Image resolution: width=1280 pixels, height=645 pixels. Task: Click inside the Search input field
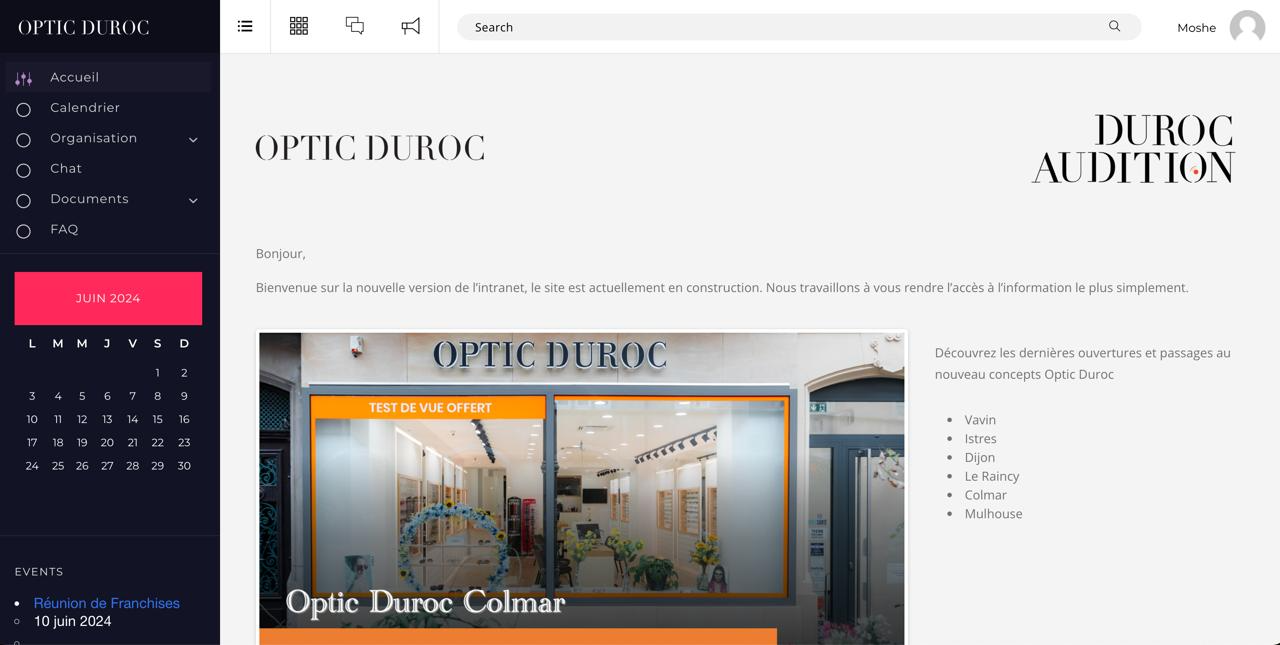point(780,27)
